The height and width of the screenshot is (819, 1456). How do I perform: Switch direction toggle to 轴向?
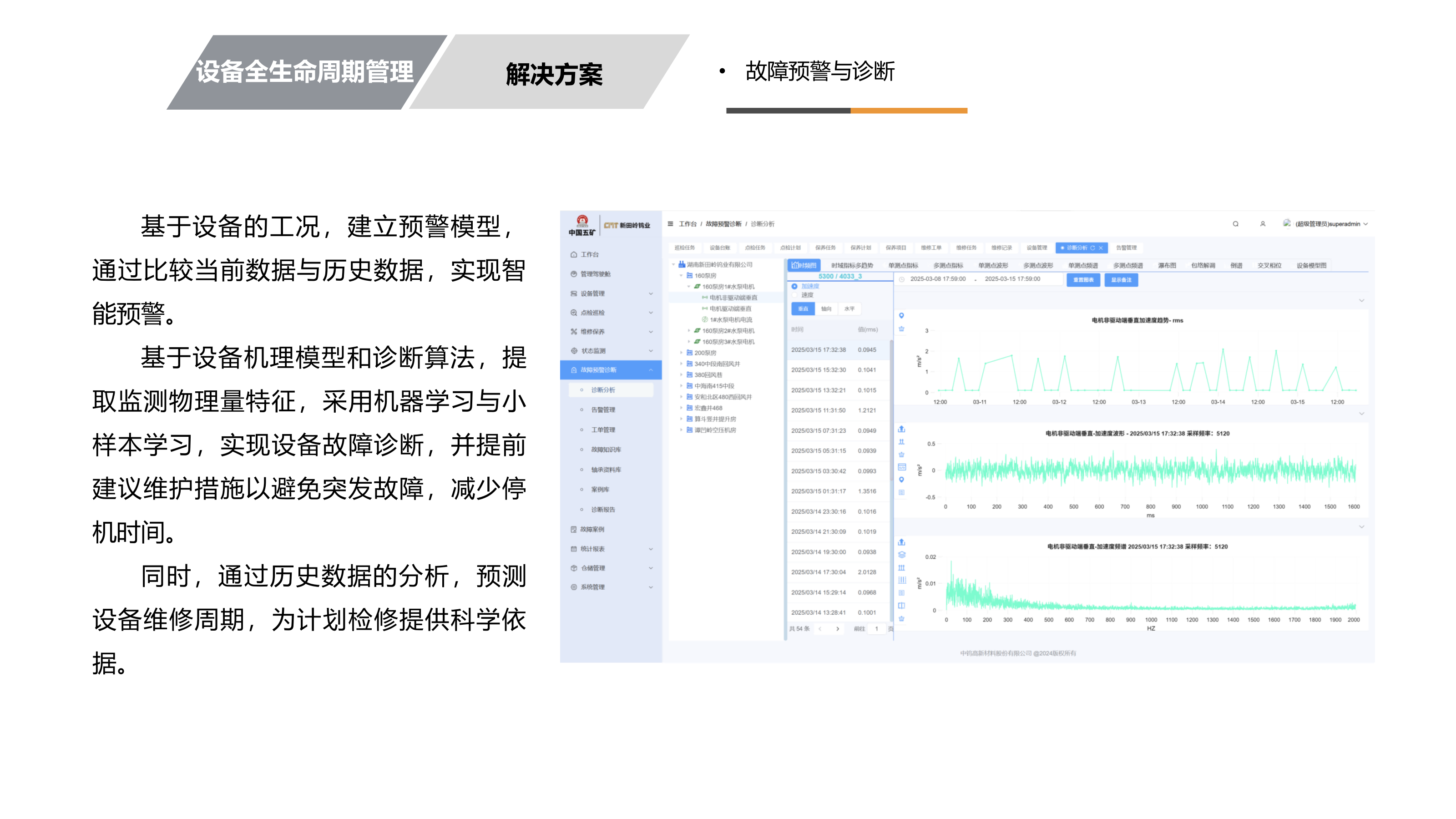(826, 308)
